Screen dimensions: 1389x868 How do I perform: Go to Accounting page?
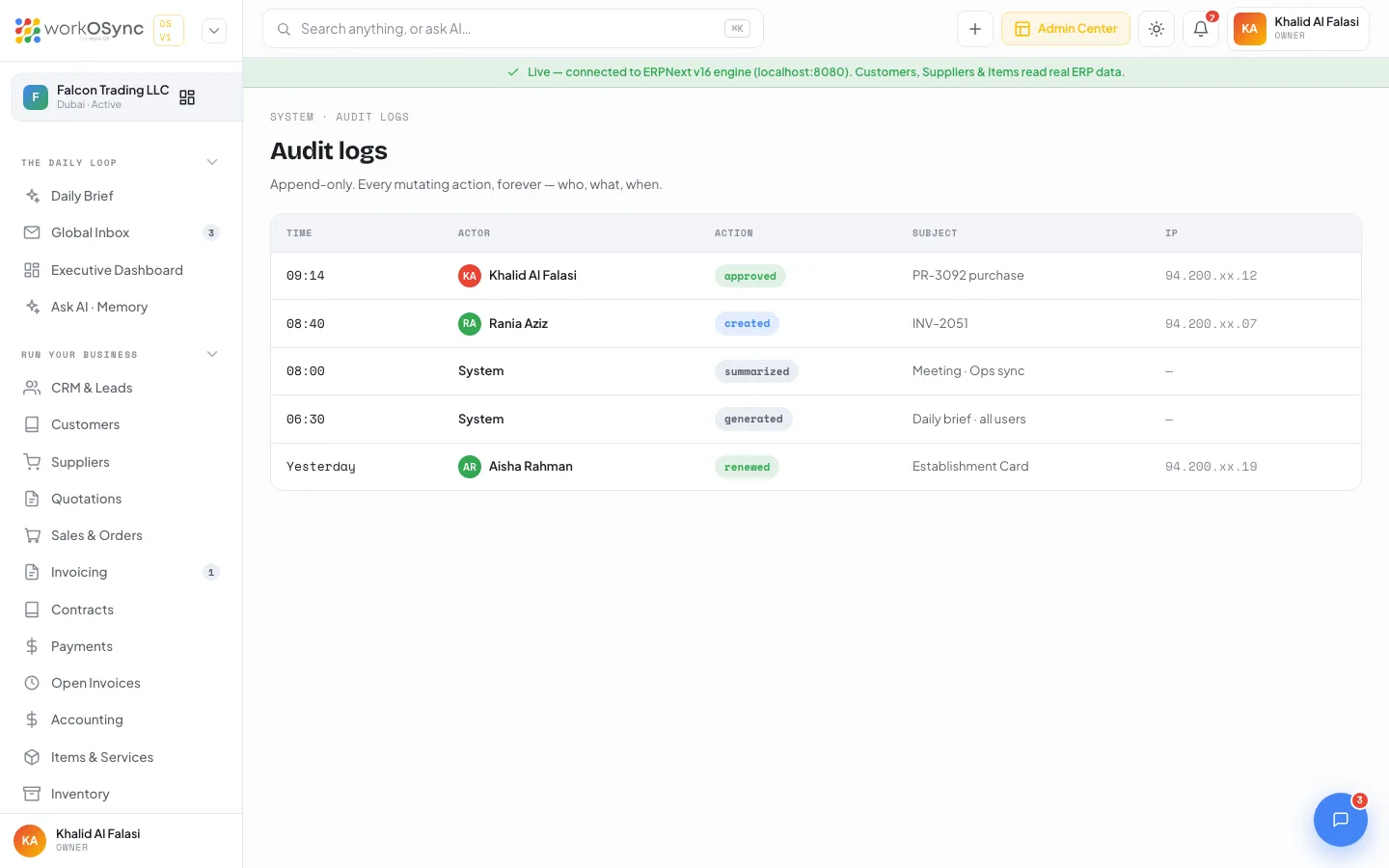(x=121, y=719)
